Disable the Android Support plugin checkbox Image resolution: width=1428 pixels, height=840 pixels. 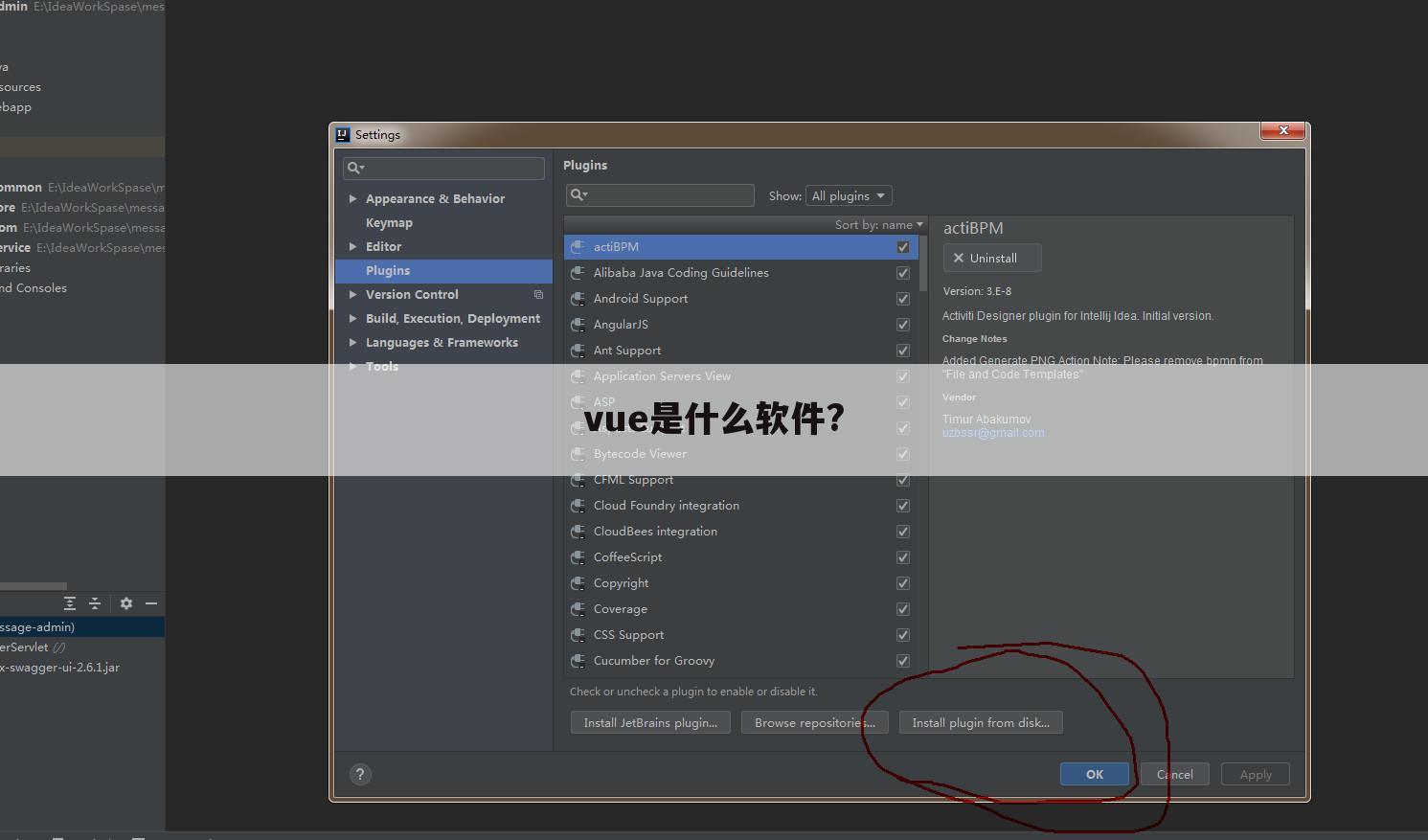902,298
